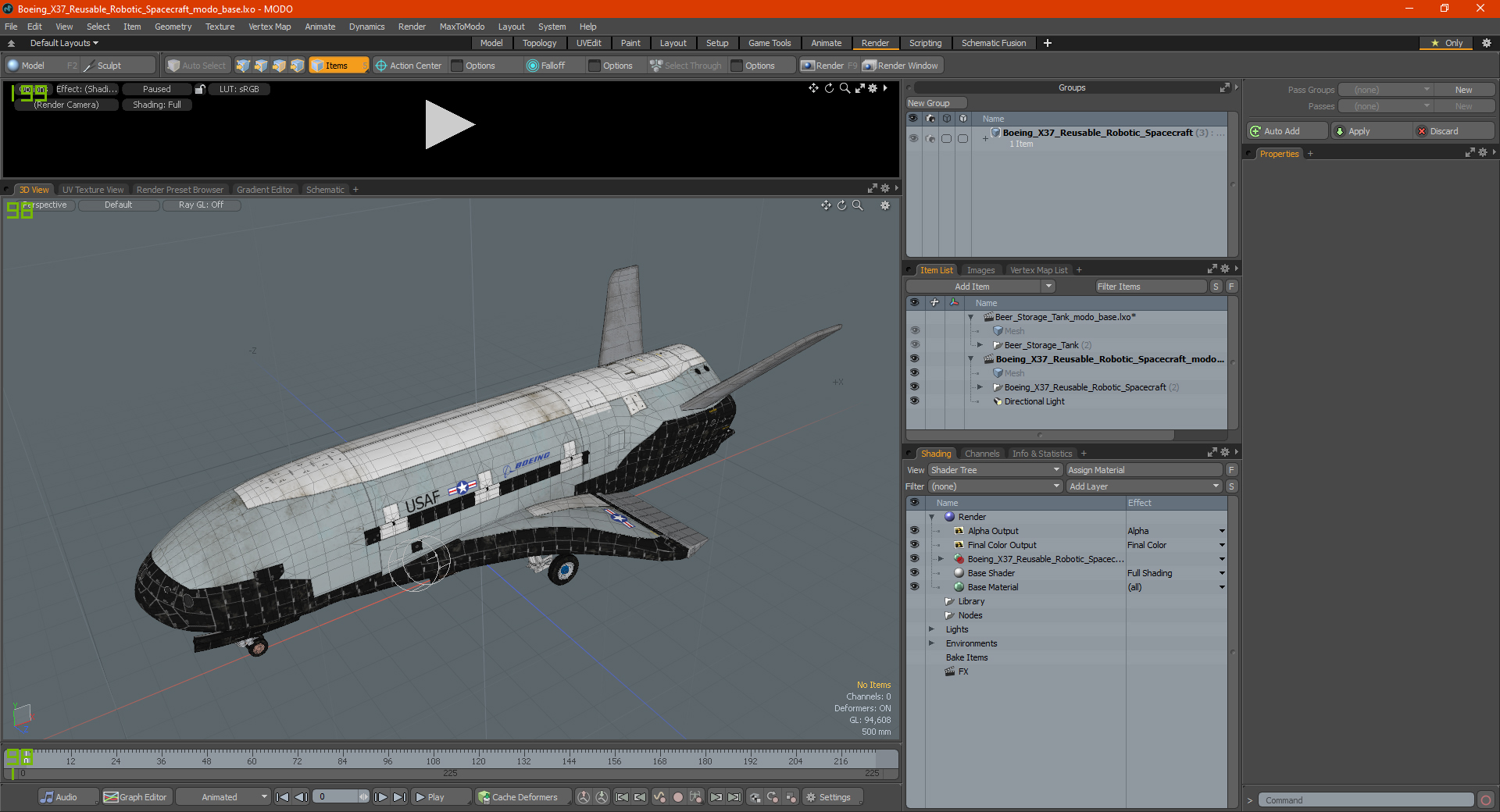Viewport: 1500px width, 812px height.
Task: Switch to the Topology layout tab
Action: [539, 43]
